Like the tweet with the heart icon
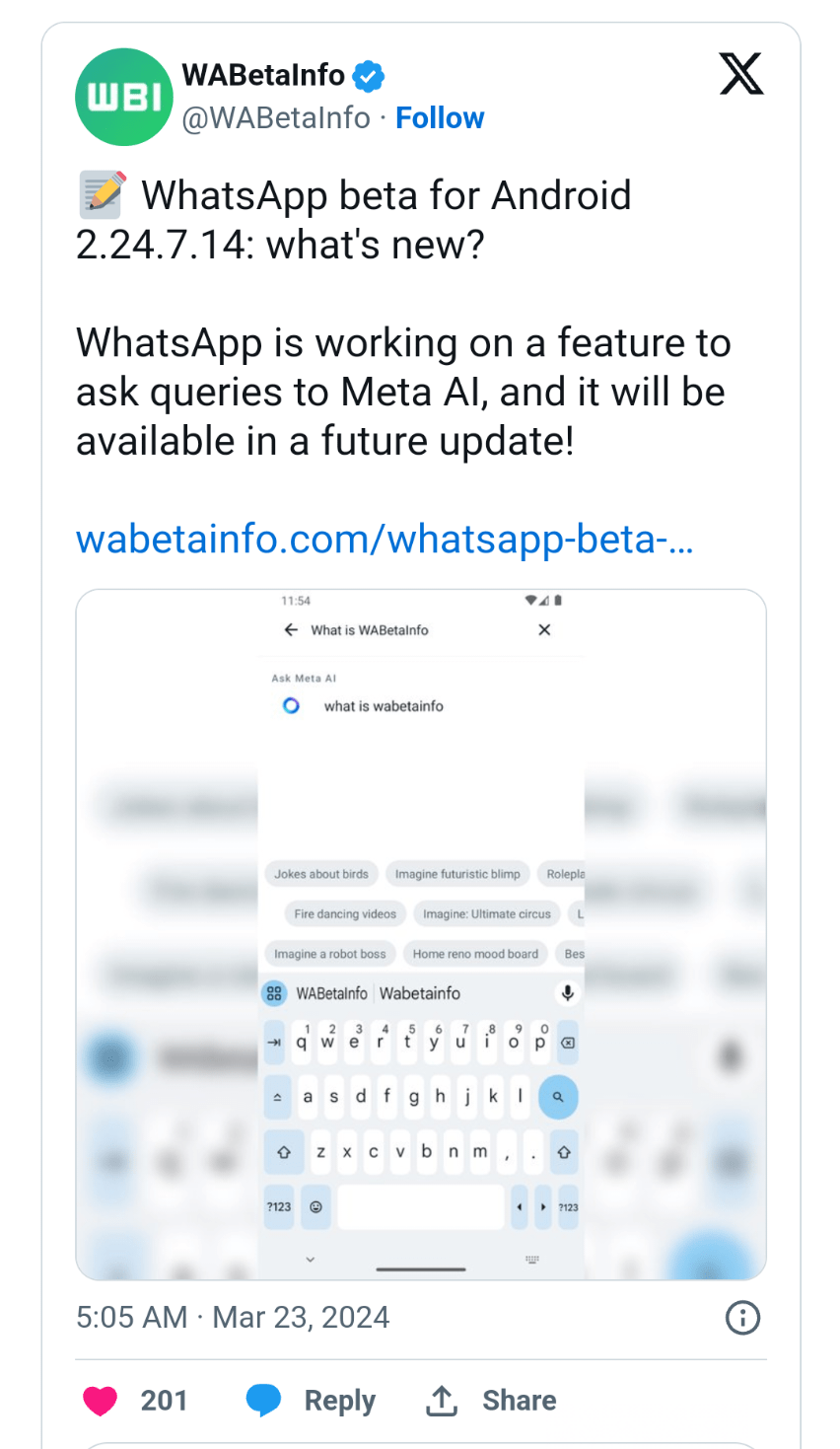The width and height of the screenshot is (840, 1449). pyautogui.click(x=100, y=1400)
